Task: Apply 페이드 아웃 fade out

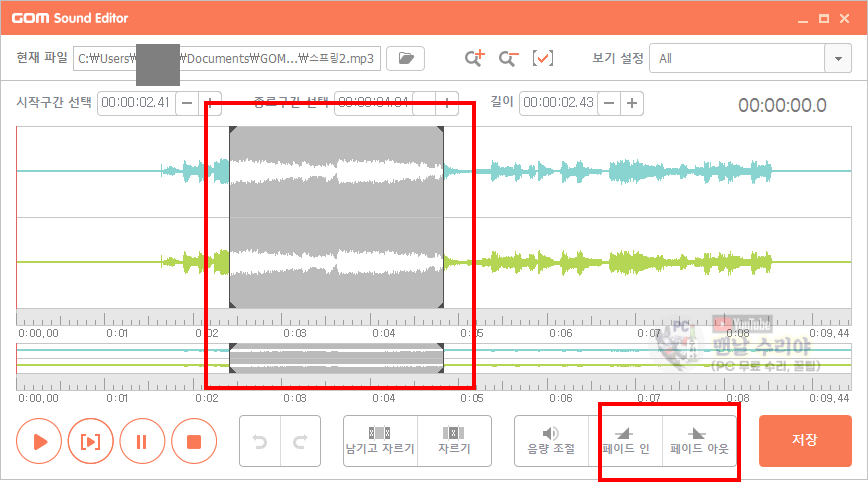Action: 699,441
